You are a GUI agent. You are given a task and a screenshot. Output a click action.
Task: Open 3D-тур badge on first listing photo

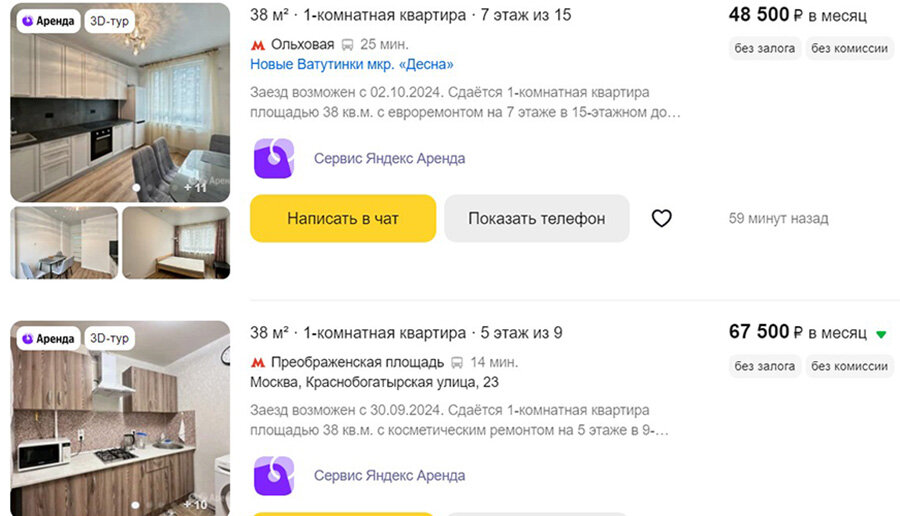point(109,21)
